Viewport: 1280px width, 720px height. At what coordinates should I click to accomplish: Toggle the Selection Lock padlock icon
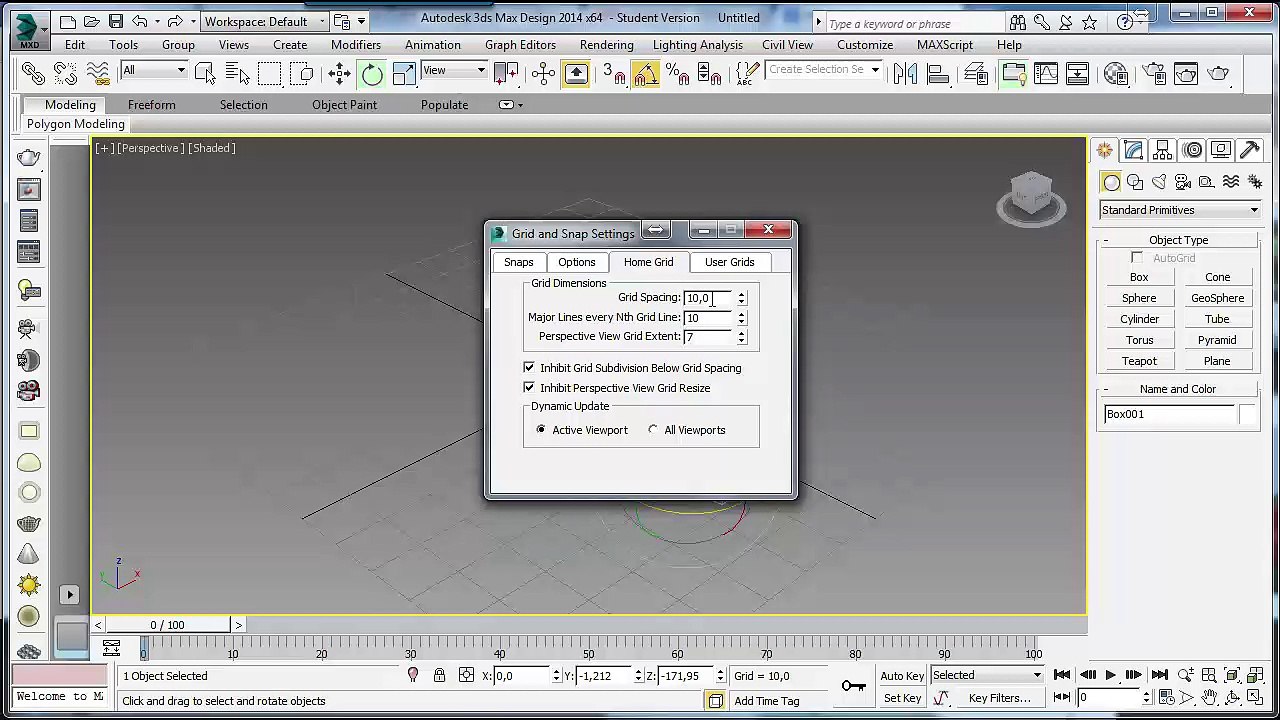(439, 676)
